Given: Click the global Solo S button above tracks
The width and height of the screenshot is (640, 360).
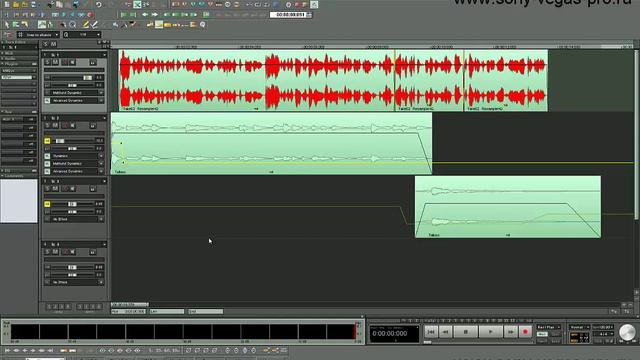Looking at the screenshot, I should 46,44.
